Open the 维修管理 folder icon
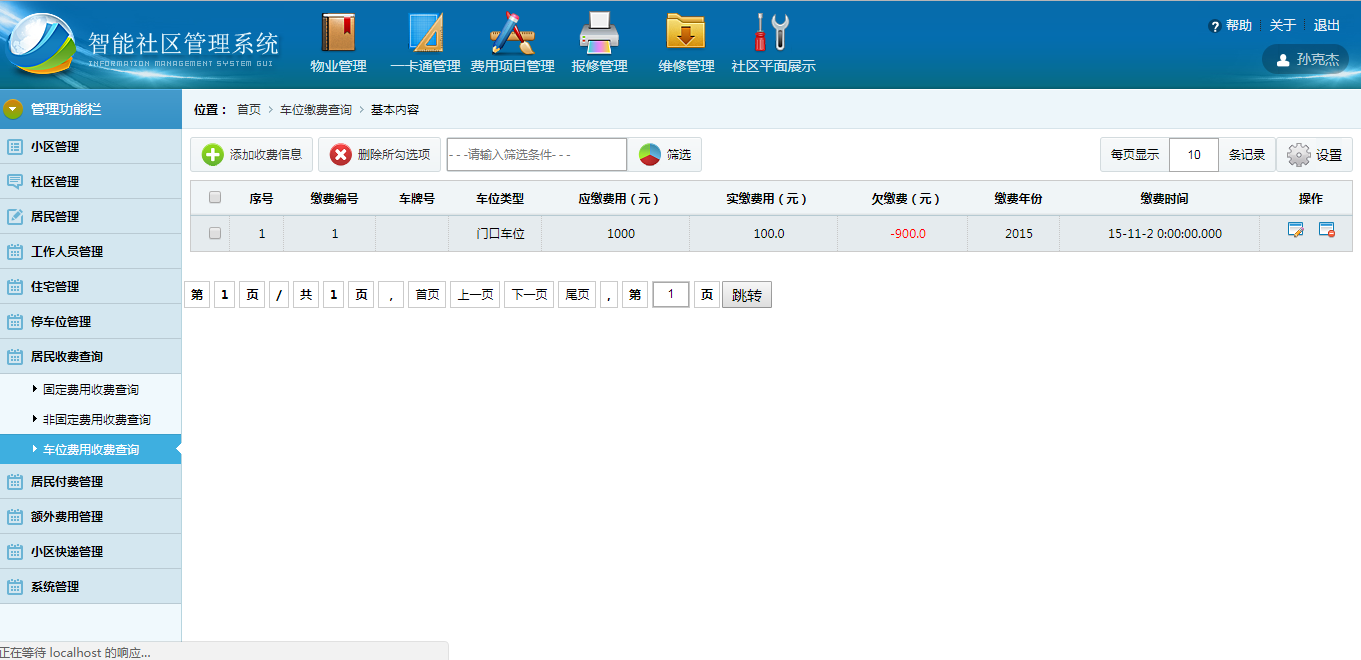The width and height of the screenshot is (1361, 660). click(686, 32)
